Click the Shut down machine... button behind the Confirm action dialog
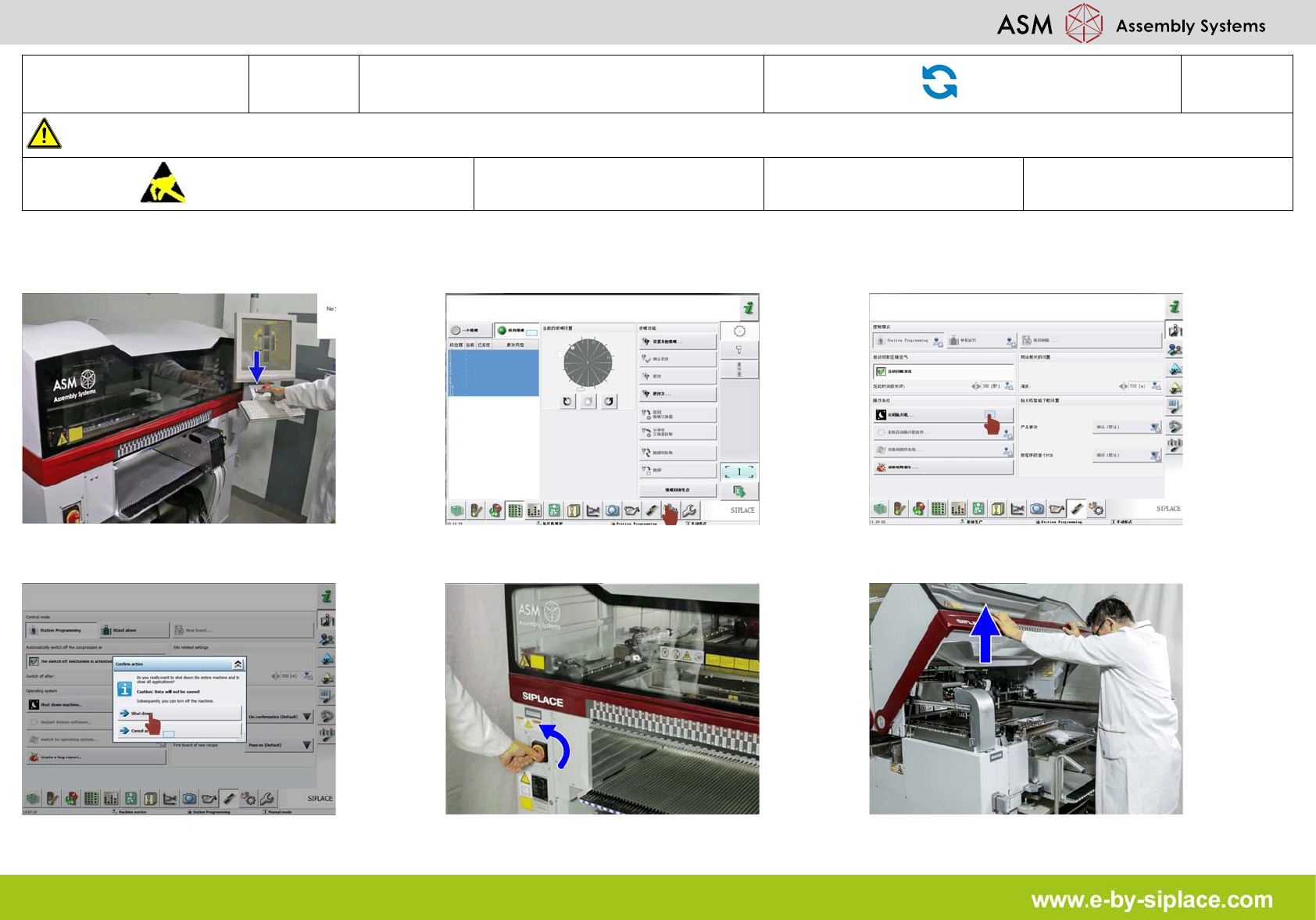This screenshot has width=1316, height=920. 70,704
